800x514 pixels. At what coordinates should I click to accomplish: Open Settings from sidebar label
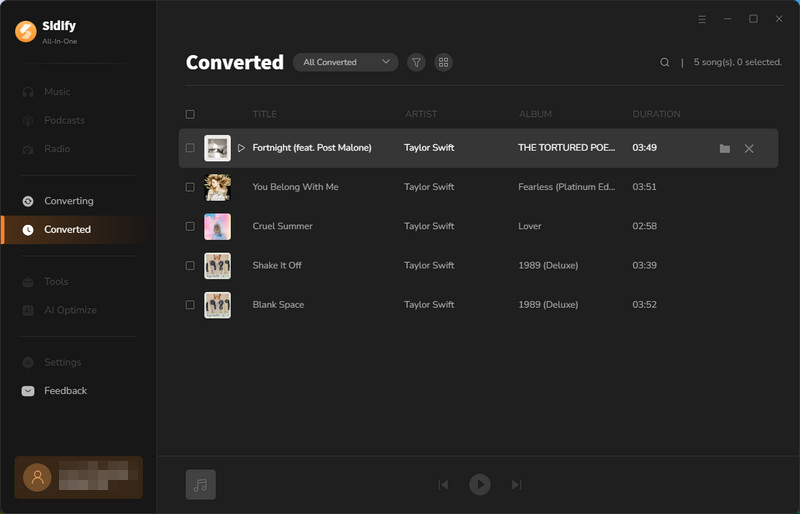63,362
